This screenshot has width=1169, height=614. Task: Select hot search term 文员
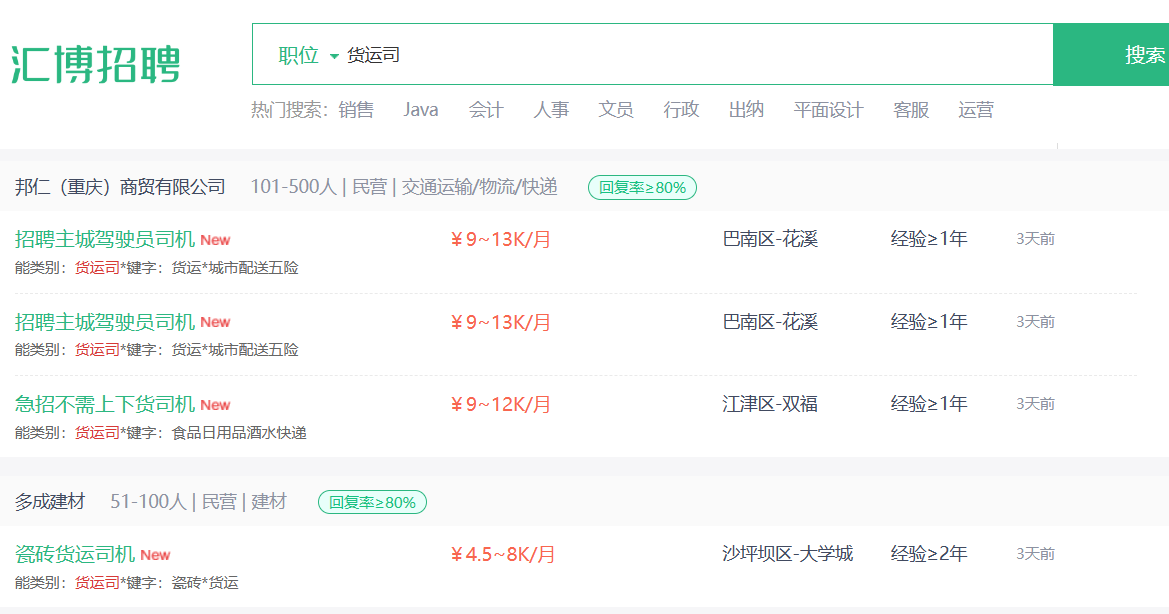pos(616,110)
